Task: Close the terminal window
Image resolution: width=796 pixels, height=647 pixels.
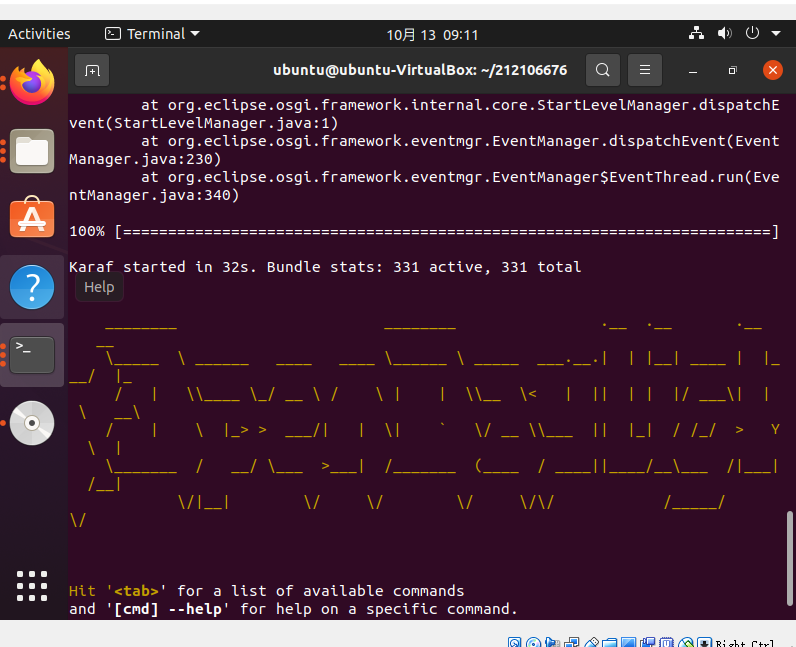Action: (x=773, y=70)
